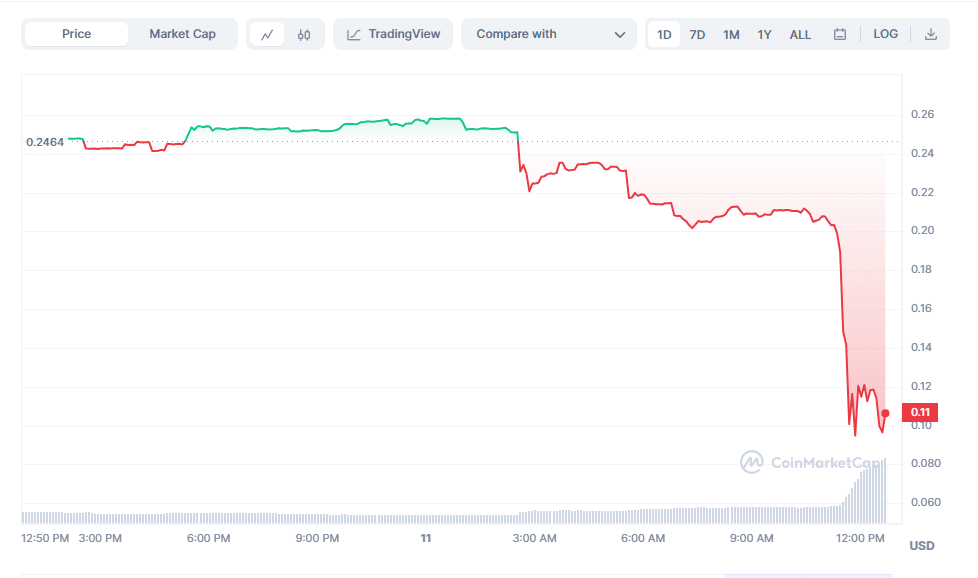Open the TradingView chart mode
Screen dimensions: 978x578
(393, 34)
